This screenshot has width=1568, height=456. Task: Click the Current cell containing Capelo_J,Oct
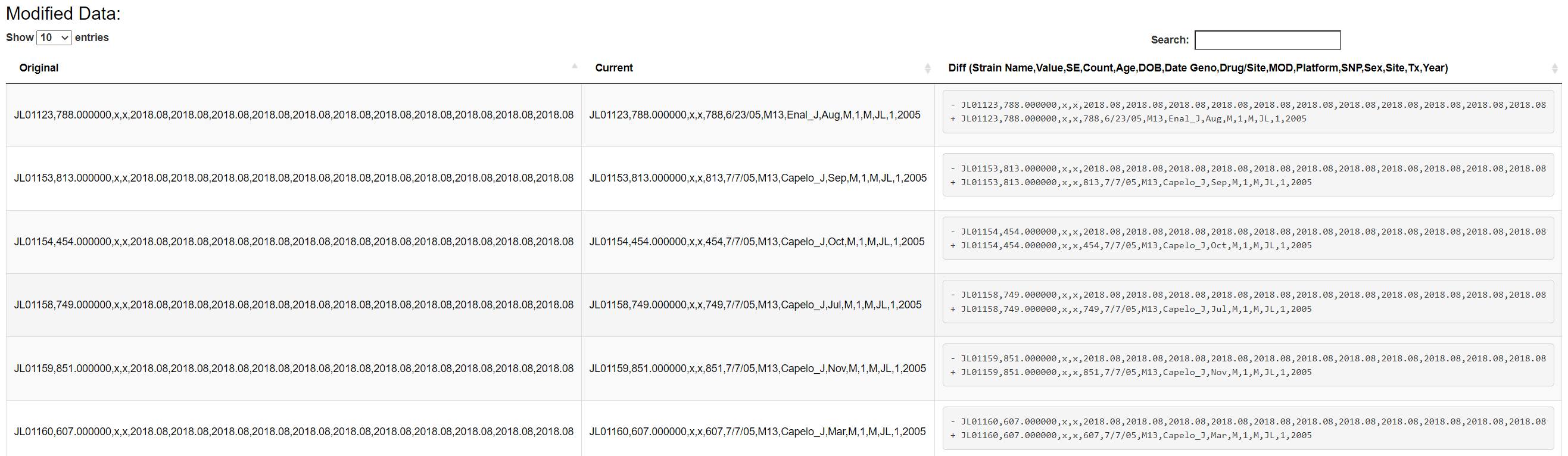coord(757,242)
